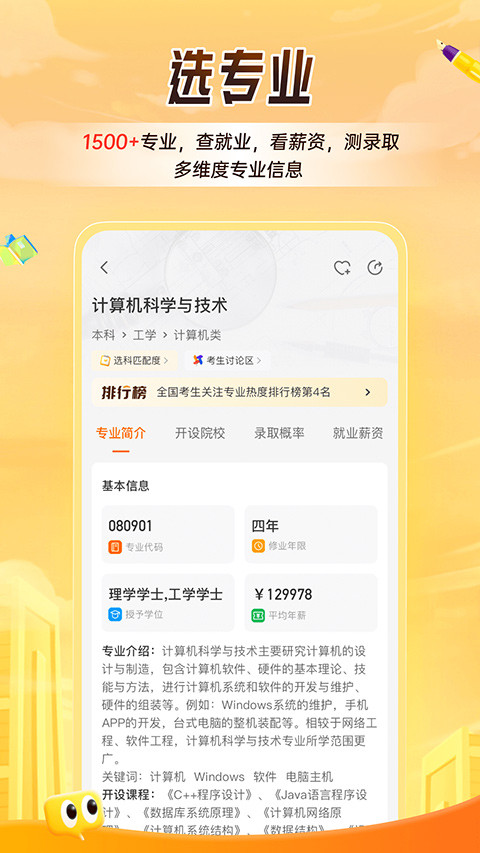Switch to 录取概率 tab
This screenshot has height=853, width=480.
279,433
